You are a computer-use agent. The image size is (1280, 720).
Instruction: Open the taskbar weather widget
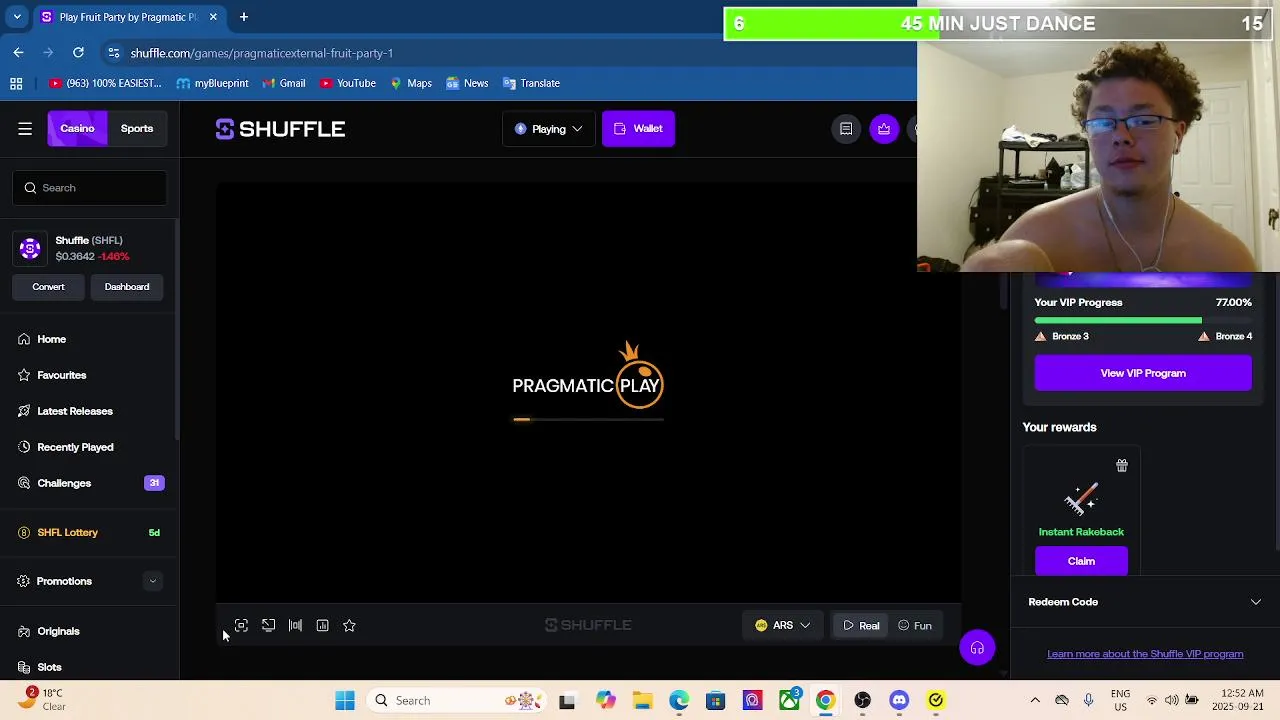coord(45,700)
